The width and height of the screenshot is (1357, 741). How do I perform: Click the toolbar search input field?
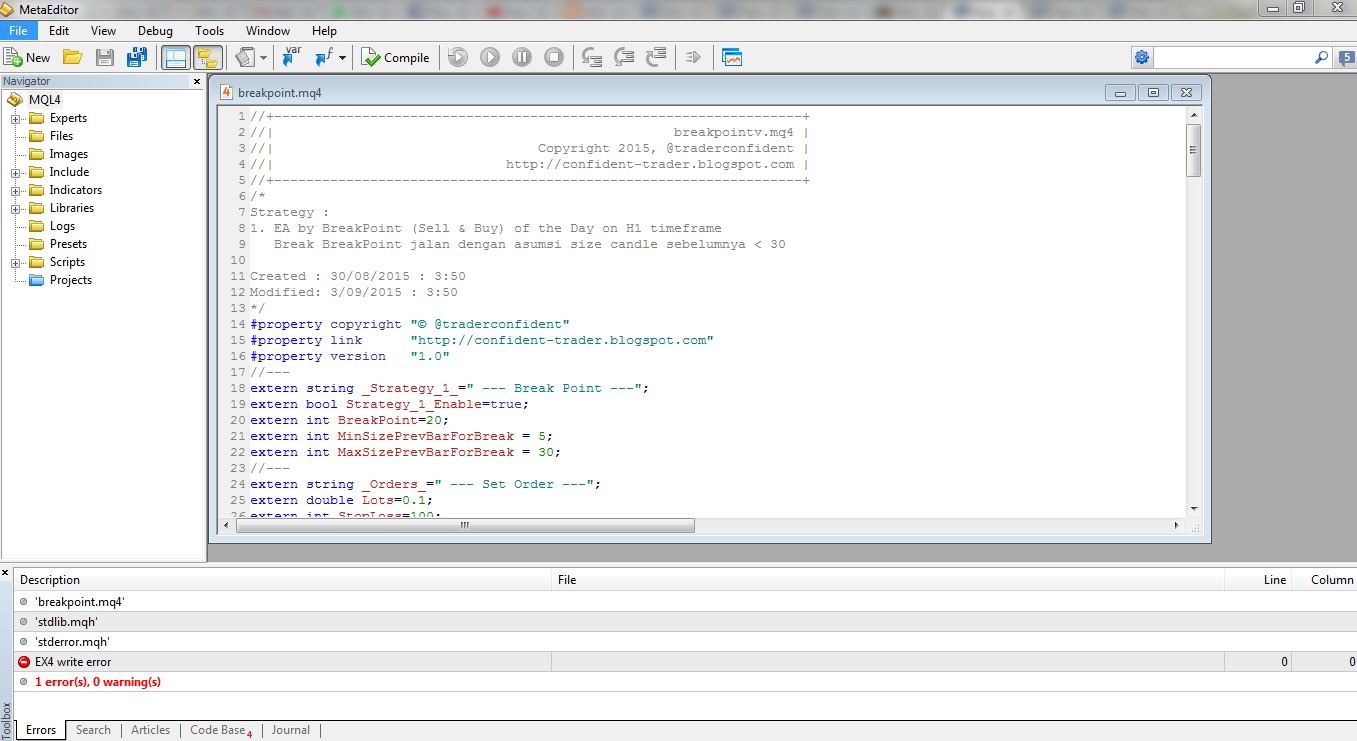tap(1232, 58)
